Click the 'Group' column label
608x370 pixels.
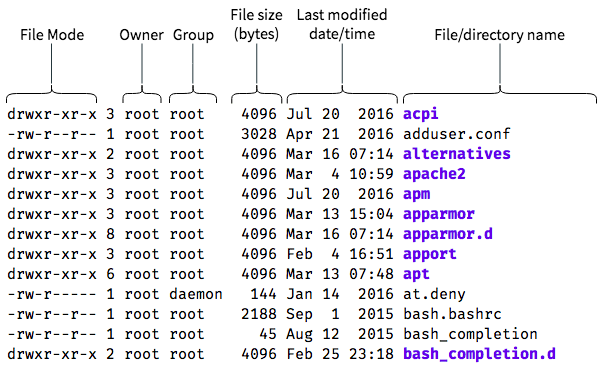(193, 35)
